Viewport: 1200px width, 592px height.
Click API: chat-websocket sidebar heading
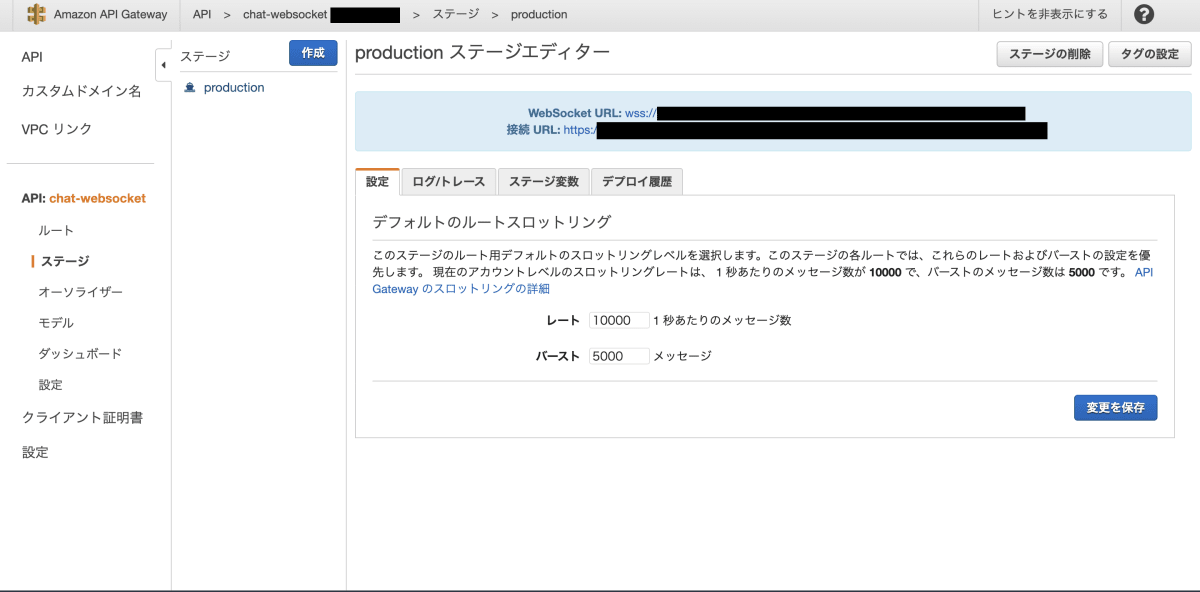[x=84, y=198]
